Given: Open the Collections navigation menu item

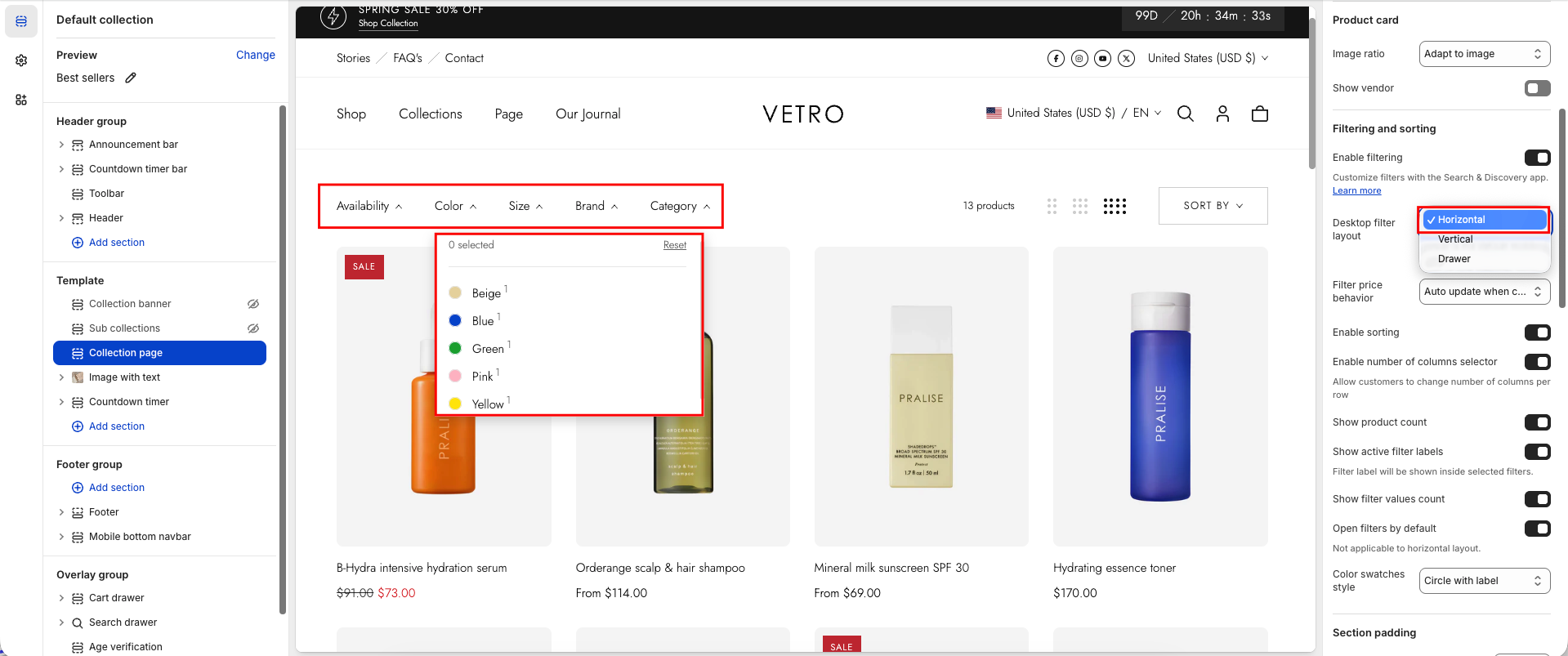Looking at the screenshot, I should point(430,114).
